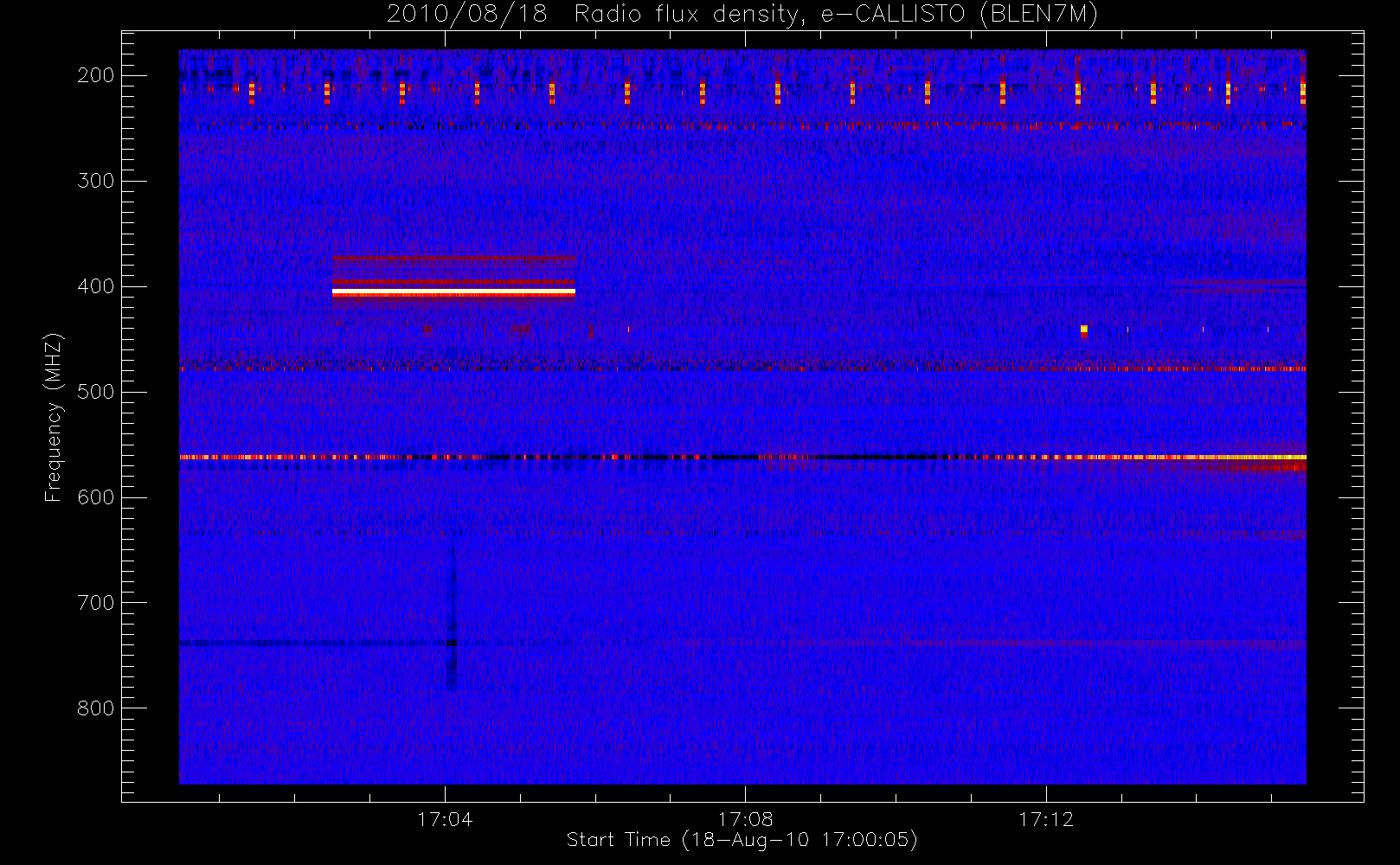1400x865 pixels.
Task: Click the 600 frequency axis label
Action: click(95, 497)
